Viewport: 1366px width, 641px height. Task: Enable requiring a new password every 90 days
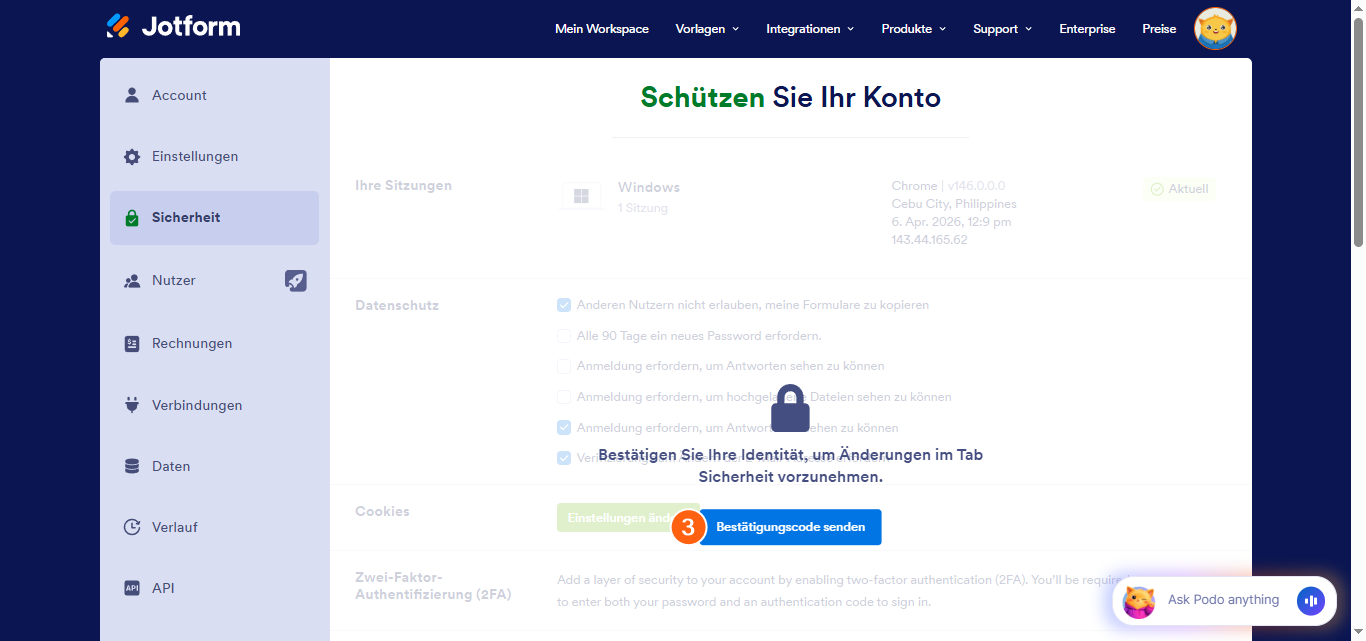click(564, 335)
